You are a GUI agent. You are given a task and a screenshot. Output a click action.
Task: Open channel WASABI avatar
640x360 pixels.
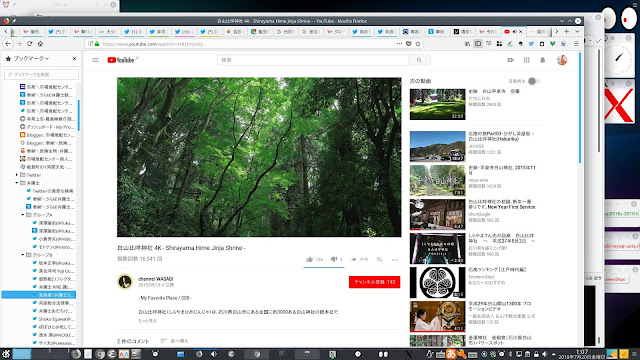[x=125, y=282]
